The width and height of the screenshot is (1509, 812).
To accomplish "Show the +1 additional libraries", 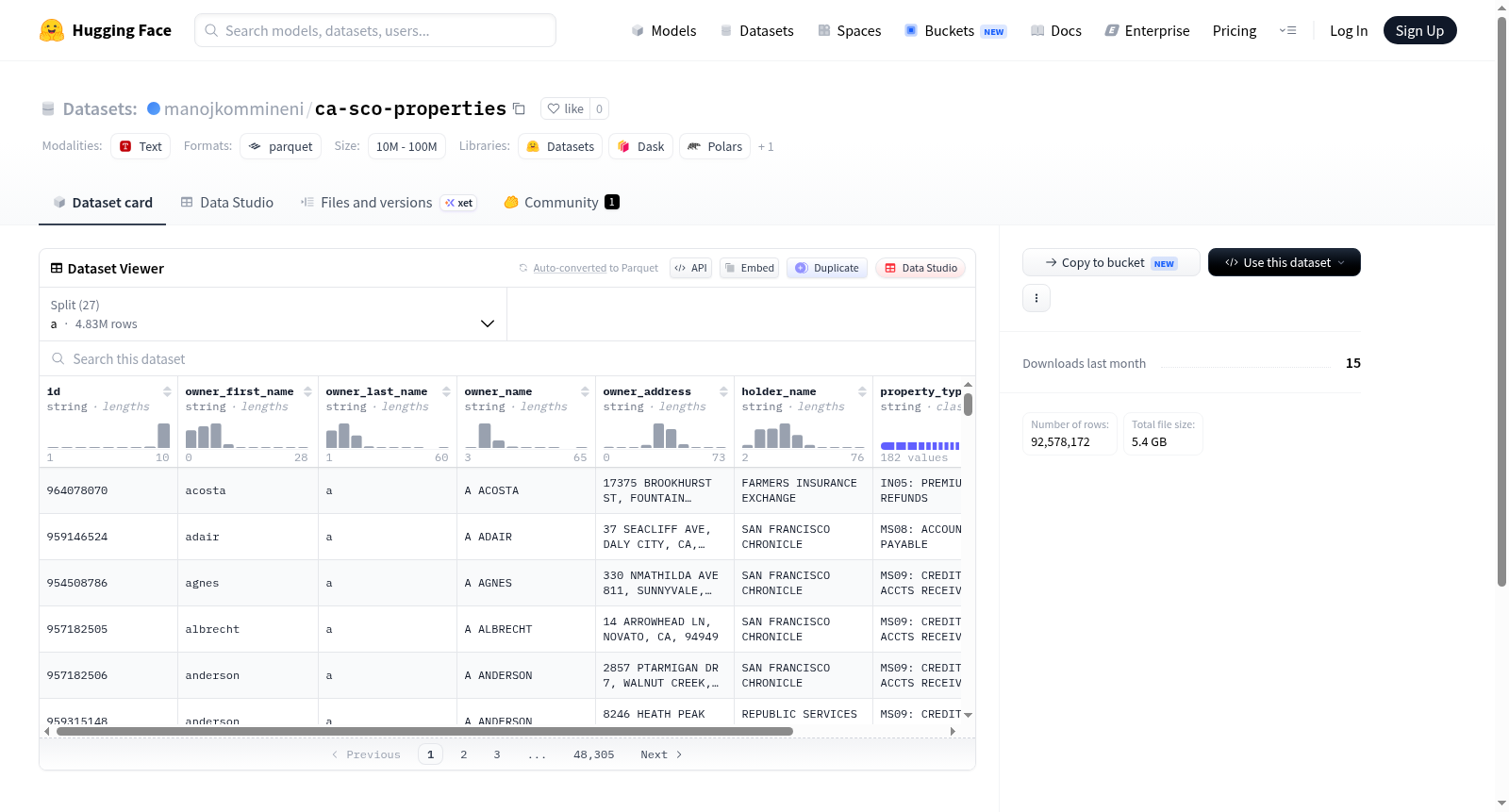I will pyautogui.click(x=766, y=146).
